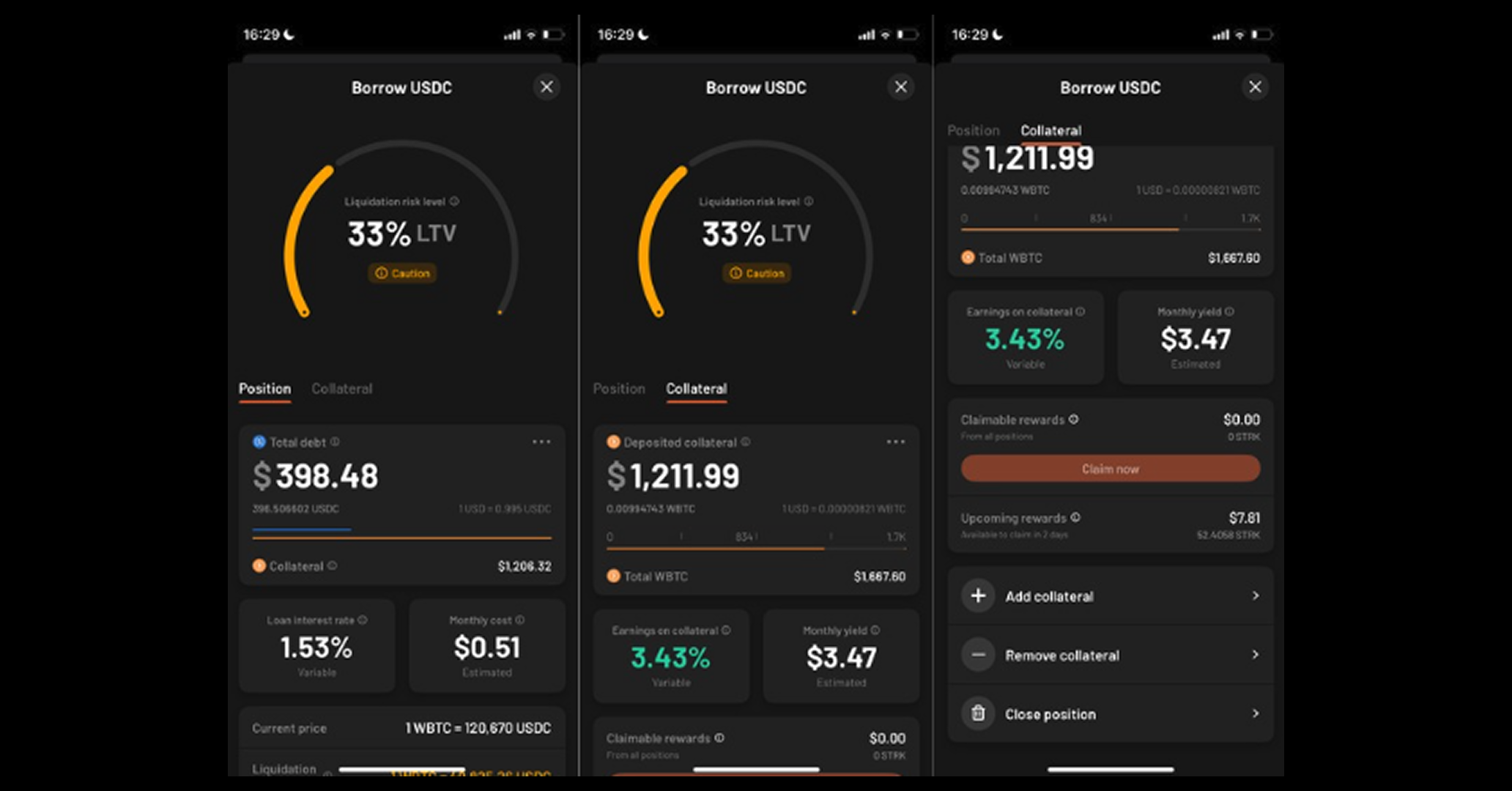Tap the USDC coin icon beside Total debt

pos(259,442)
